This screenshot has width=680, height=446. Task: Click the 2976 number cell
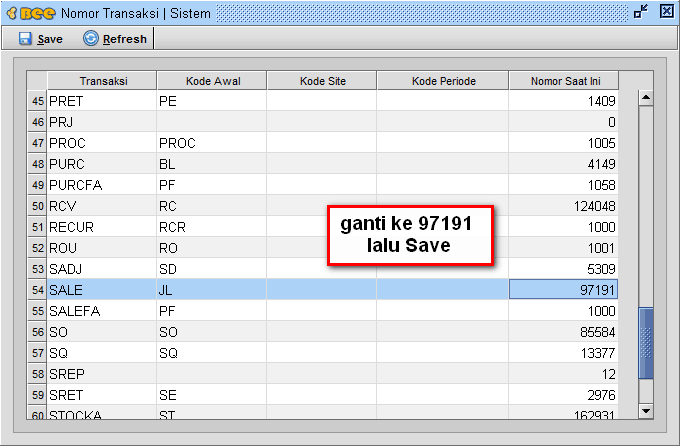[x=563, y=395]
